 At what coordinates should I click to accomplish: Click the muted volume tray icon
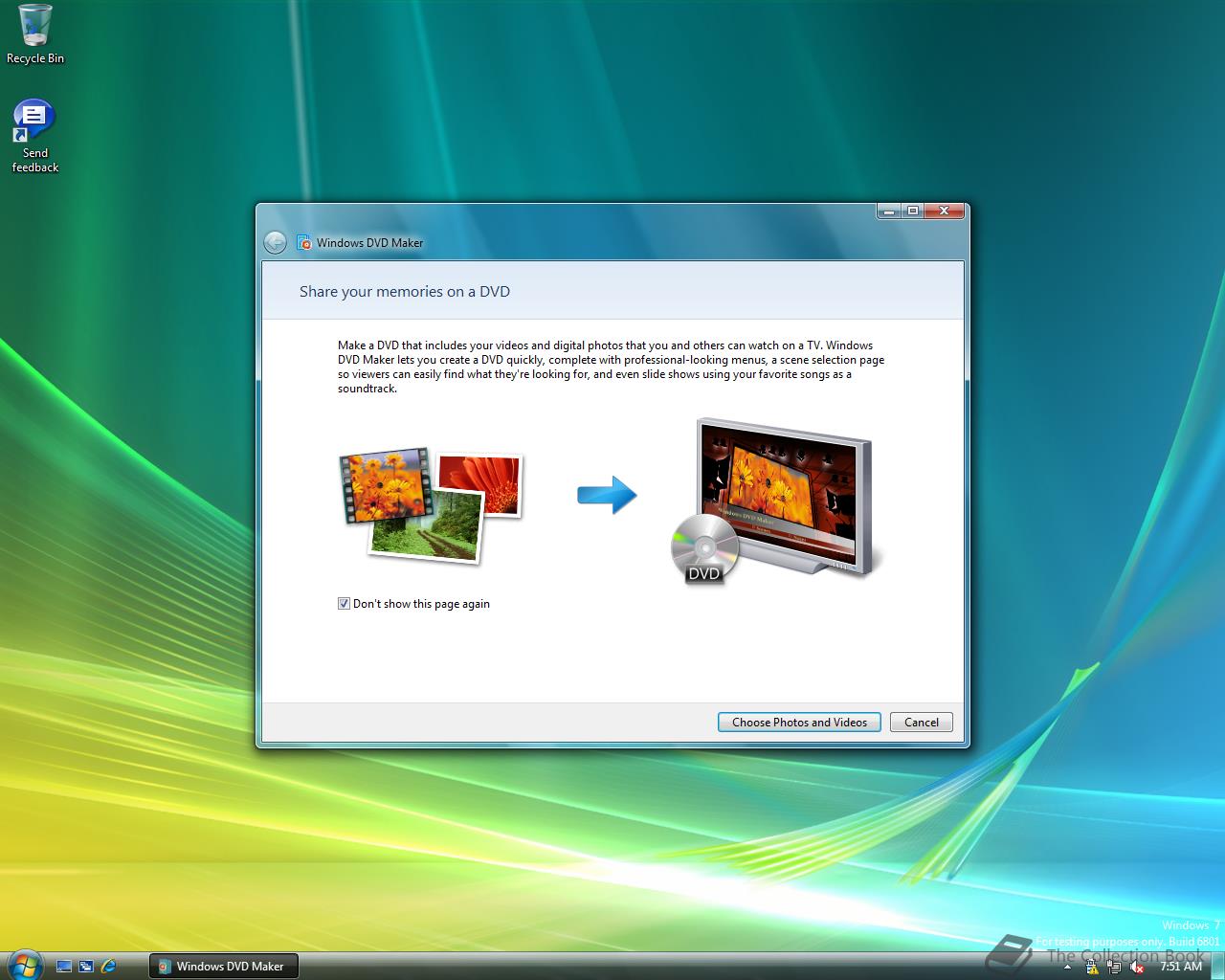coord(1137,968)
